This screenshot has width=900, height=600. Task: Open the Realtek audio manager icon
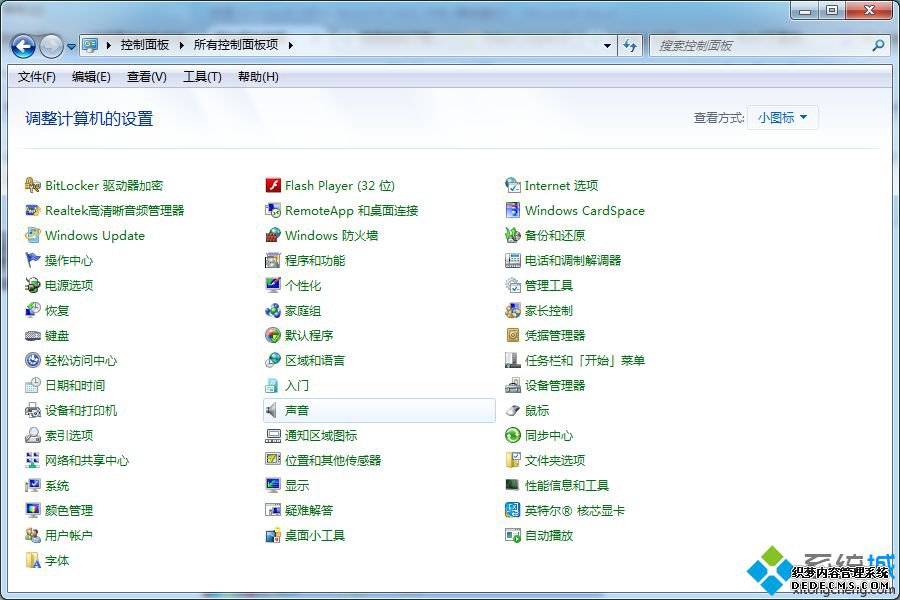coord(33,210)
